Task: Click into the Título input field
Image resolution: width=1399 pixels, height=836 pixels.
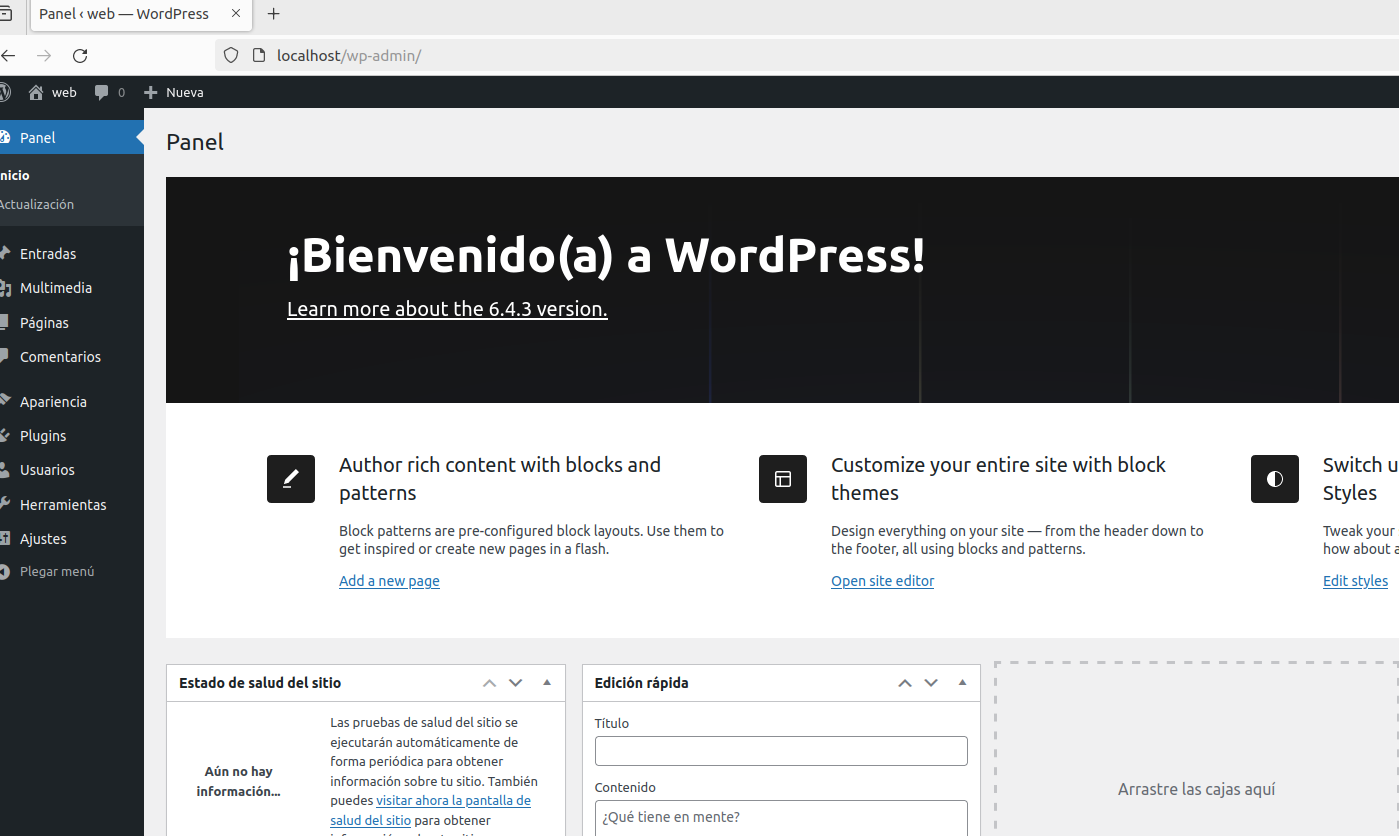Action: coord(781,751)
